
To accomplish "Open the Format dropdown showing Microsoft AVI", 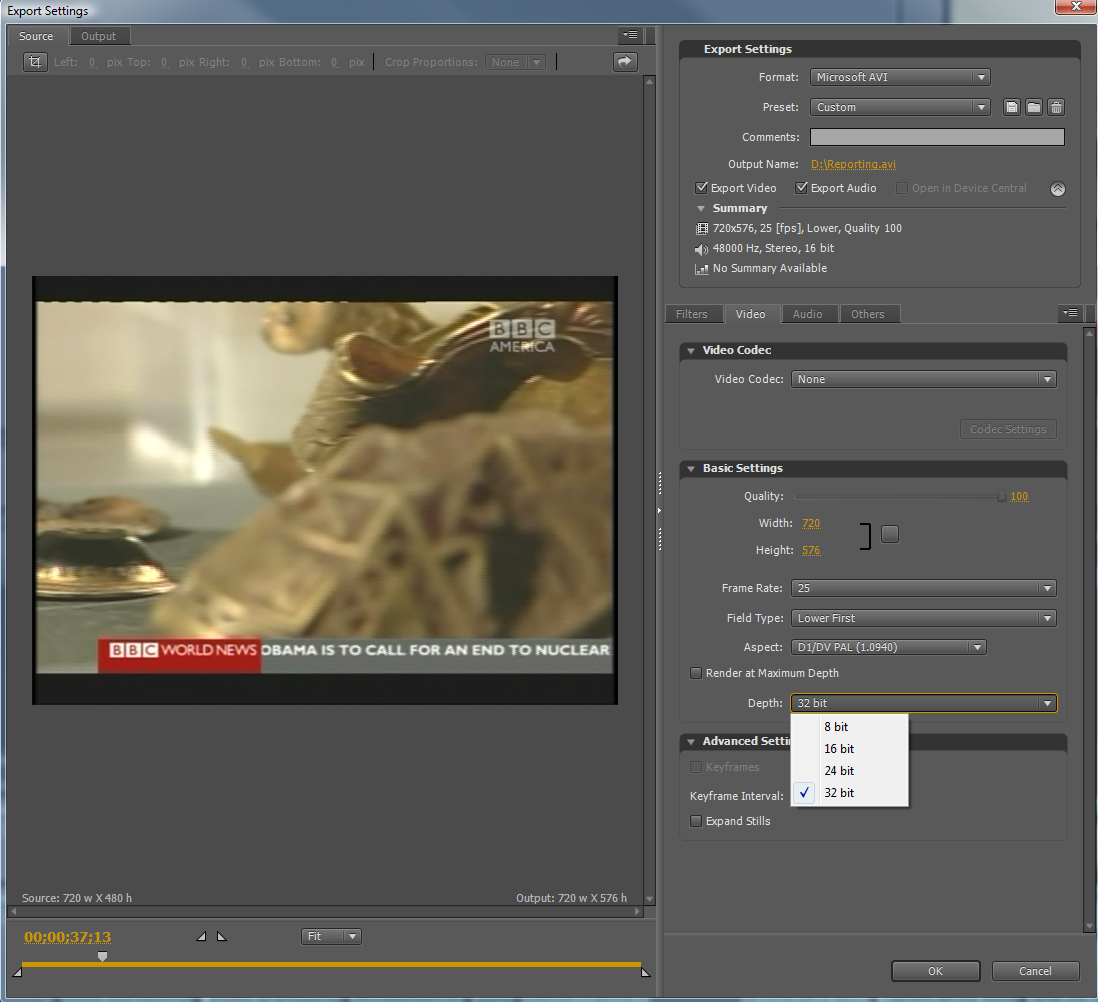I will pos(900,77).
